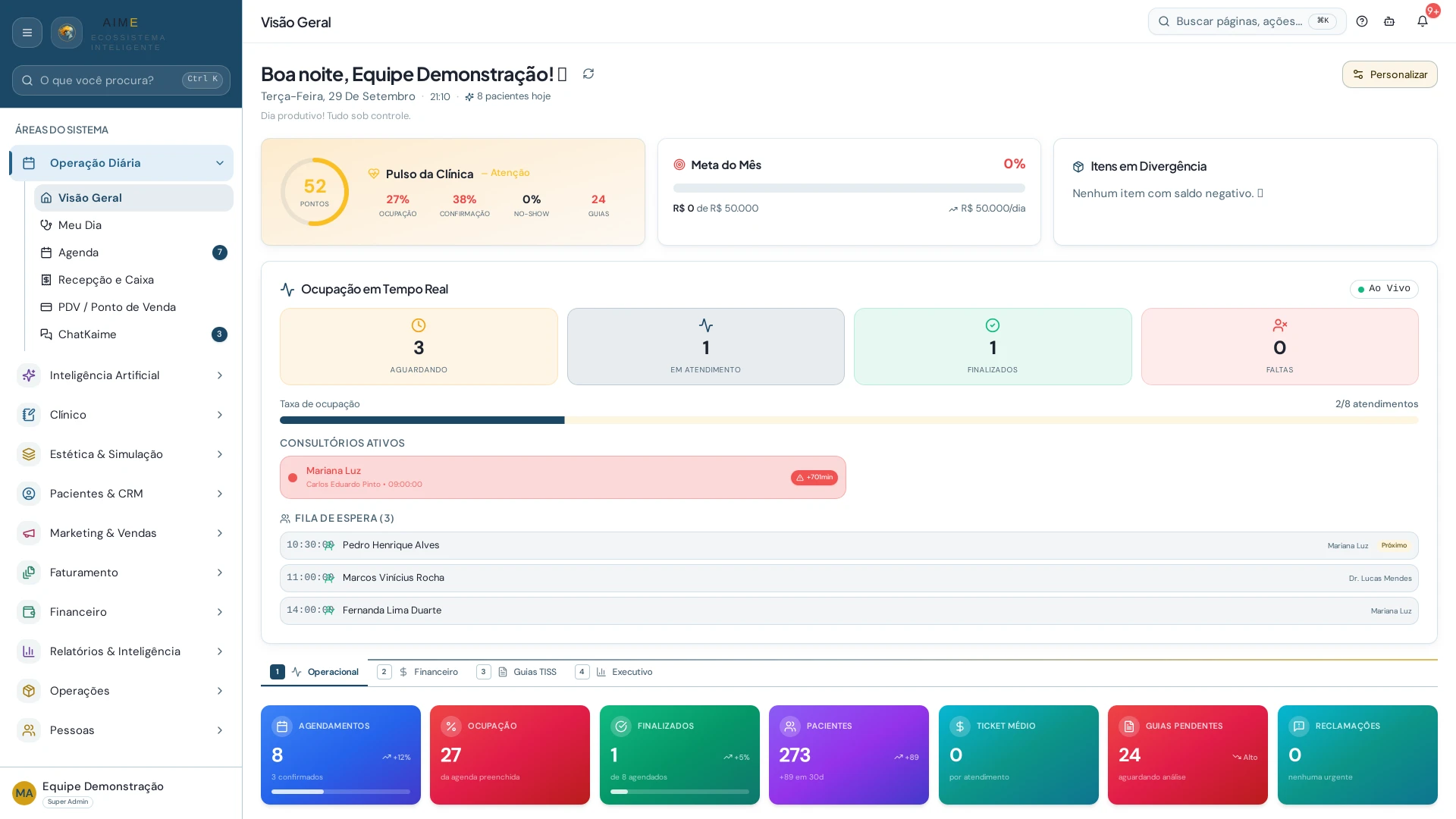Image resolution: width=1456 pixels, height=819 pixels.
Task: Expand Financeiro section chevron
Action: coord(220,612)
